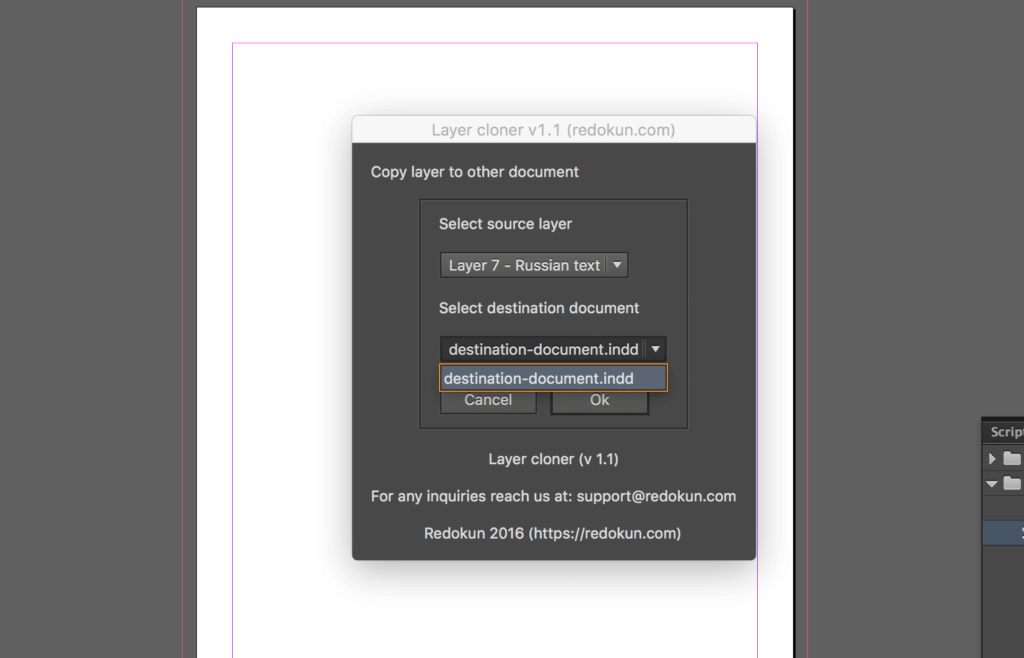Collapse the open scripts folder
The width and height of the screenshot is (1024, 658).
990,483
